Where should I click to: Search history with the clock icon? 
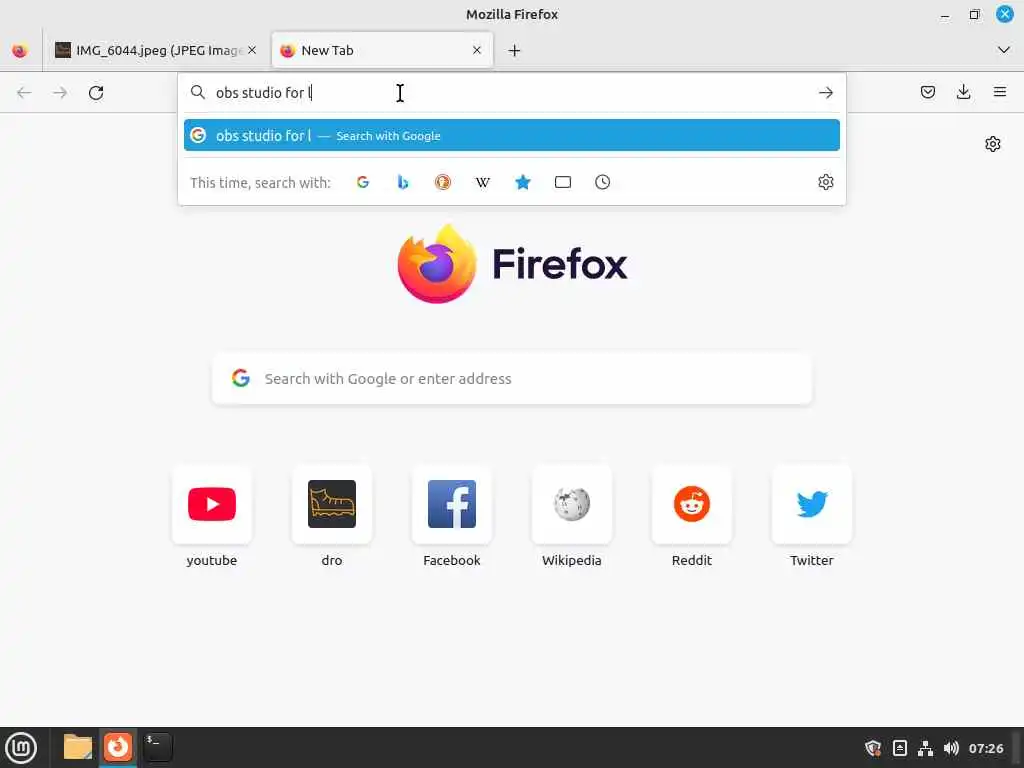click(x=602, y=182)
